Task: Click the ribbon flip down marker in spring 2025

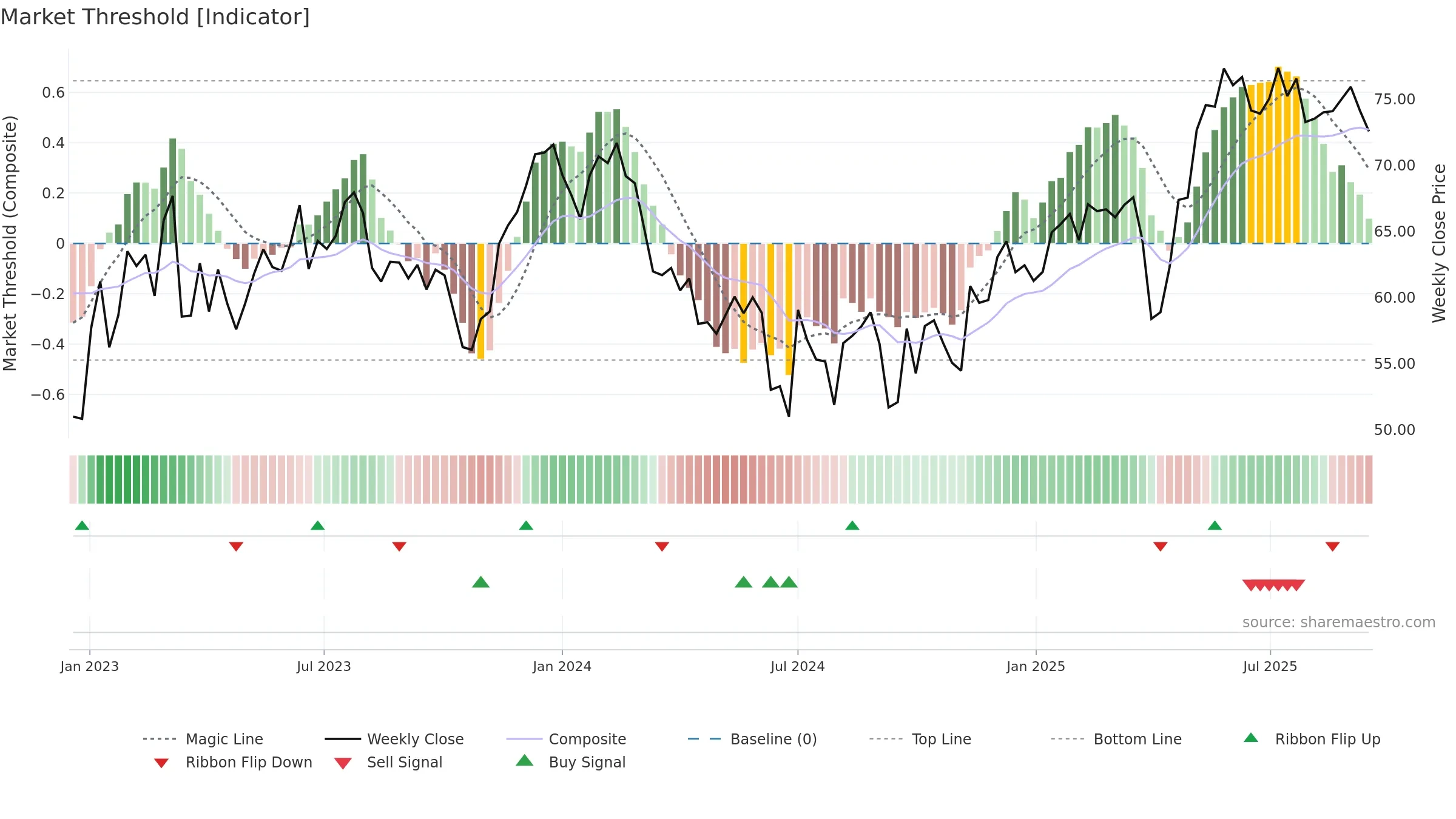Action: tap(1161, 547)
